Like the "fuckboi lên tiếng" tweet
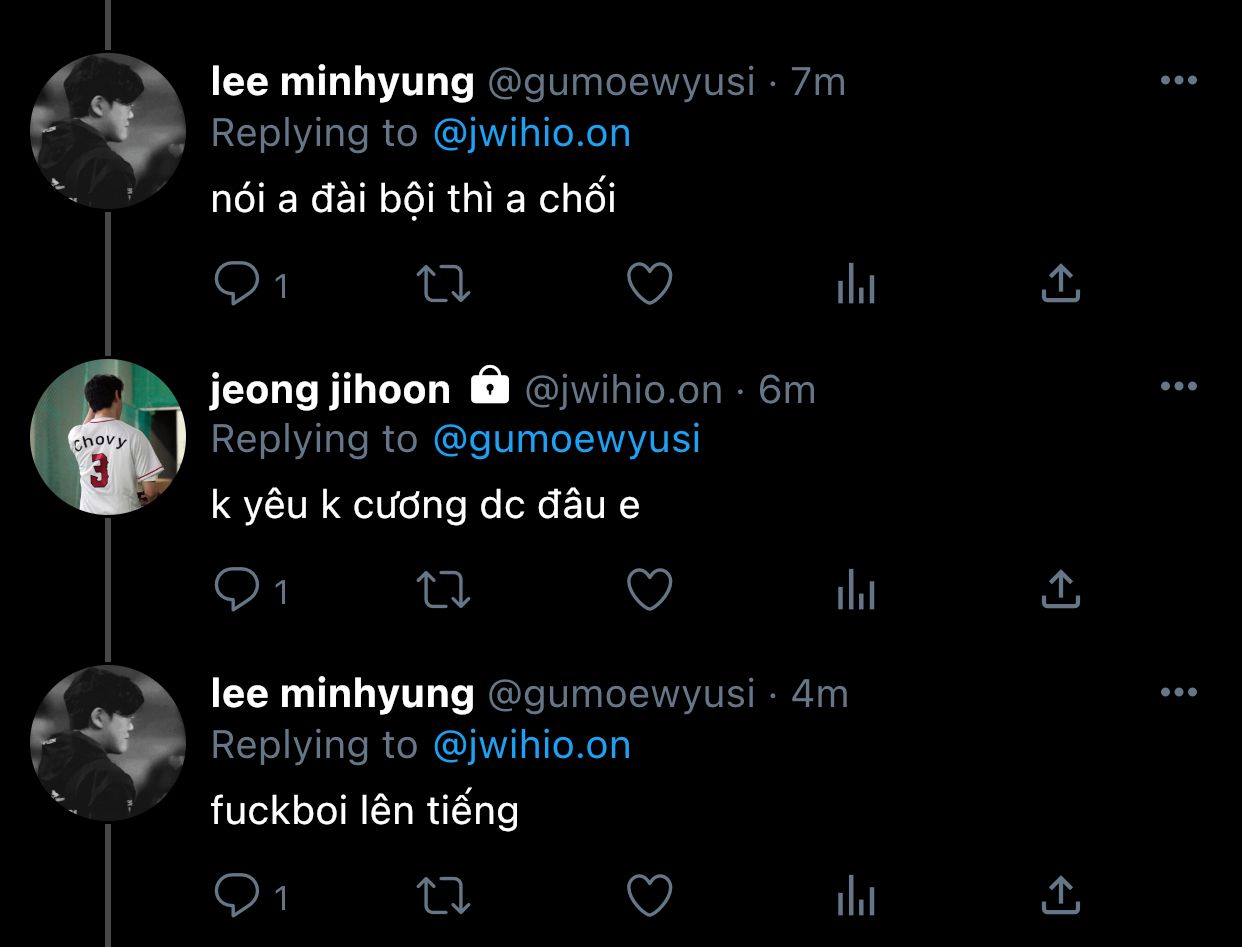This screenshot has width=1242, height=947. 649,895
